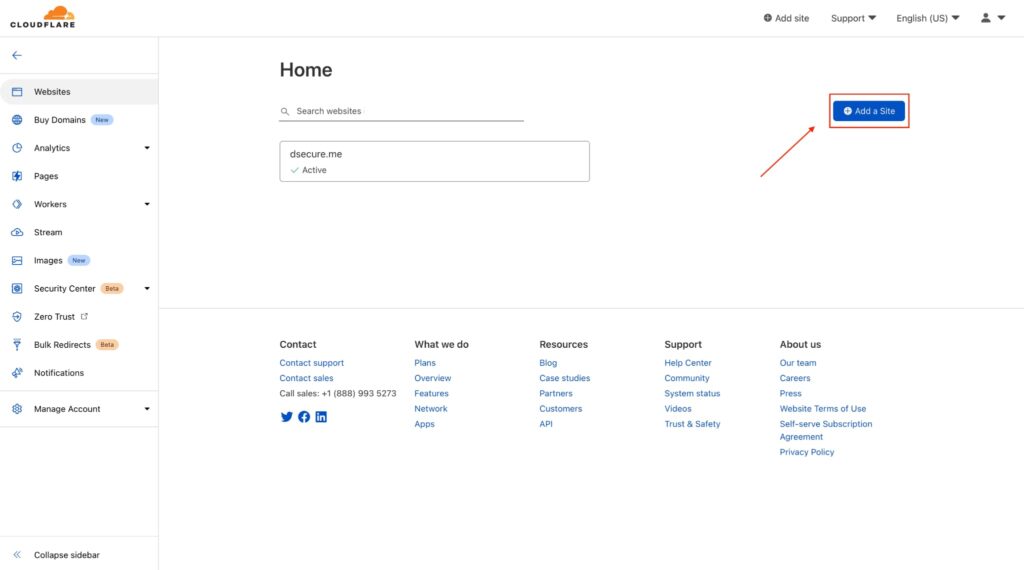Click the back arrow in sidebar
Viewport: 1024px width, 570px height.
(x=17, y=55)
